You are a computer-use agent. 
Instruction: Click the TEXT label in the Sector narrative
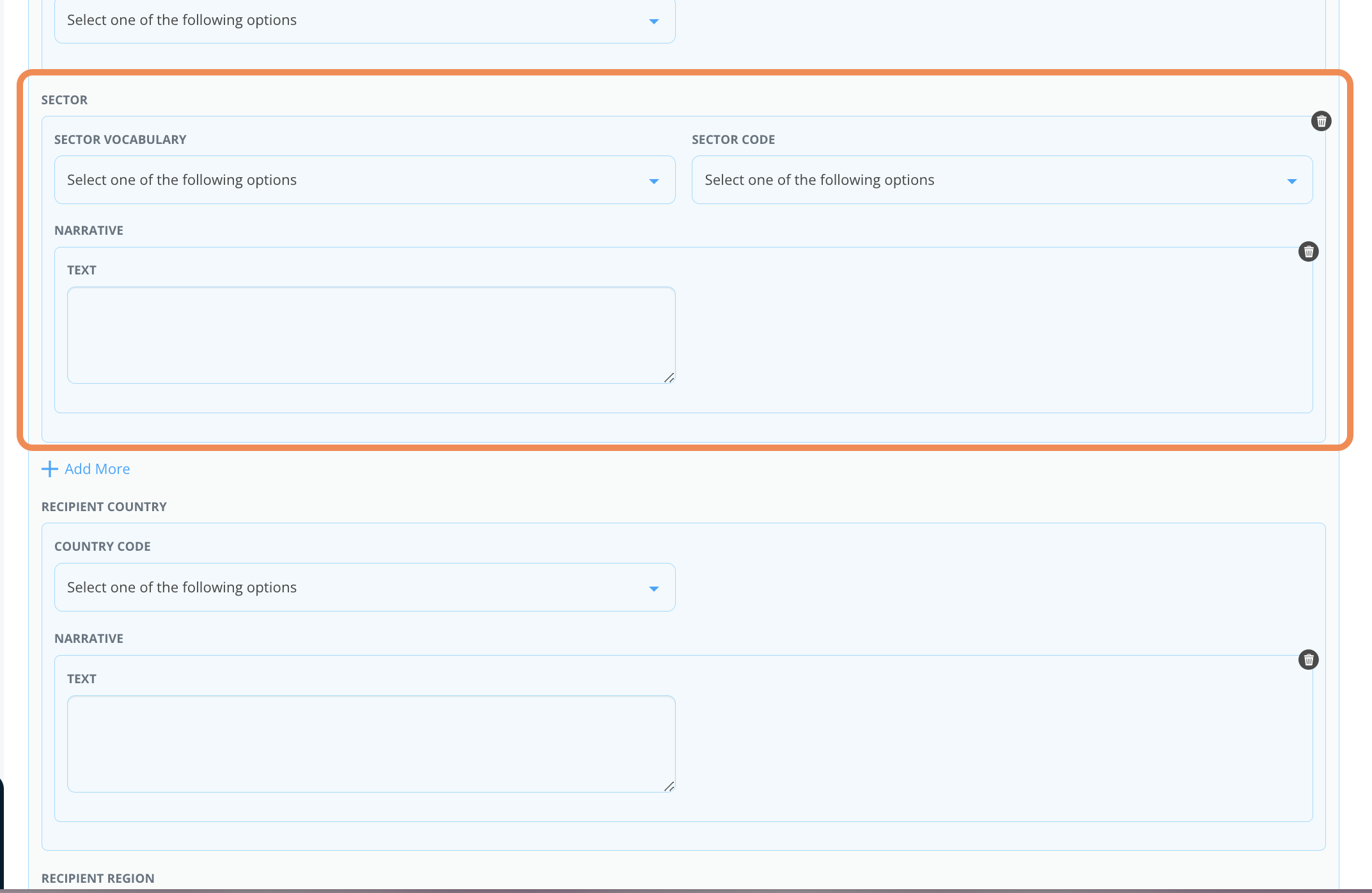pos(82,270)
